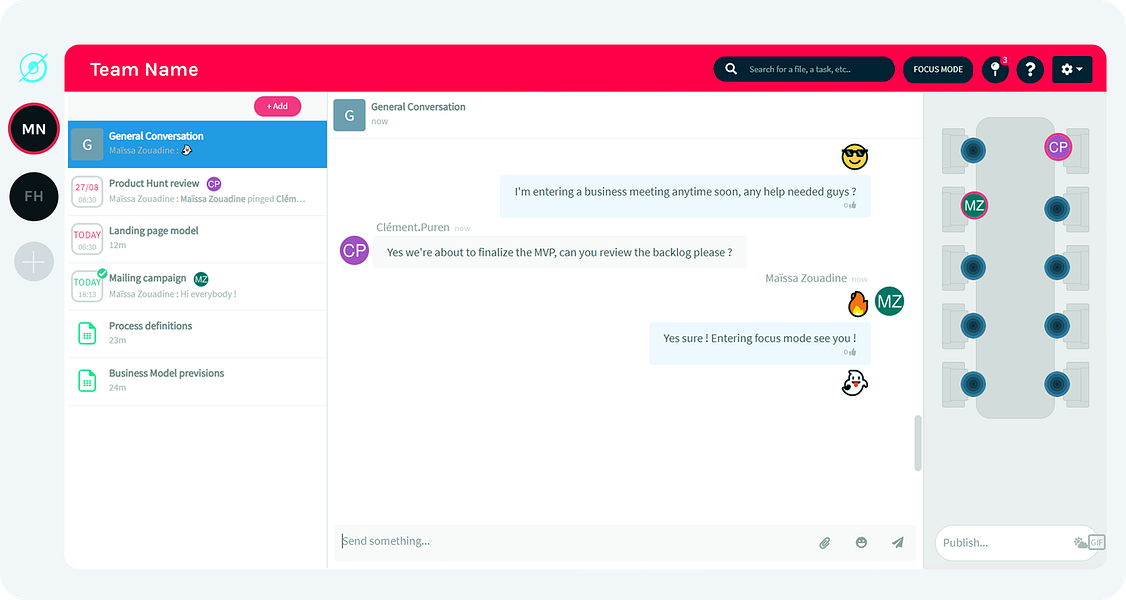The width and height of the screenshot is (1126, 600).
Task: Like the business meeting message
Action: 850,205
